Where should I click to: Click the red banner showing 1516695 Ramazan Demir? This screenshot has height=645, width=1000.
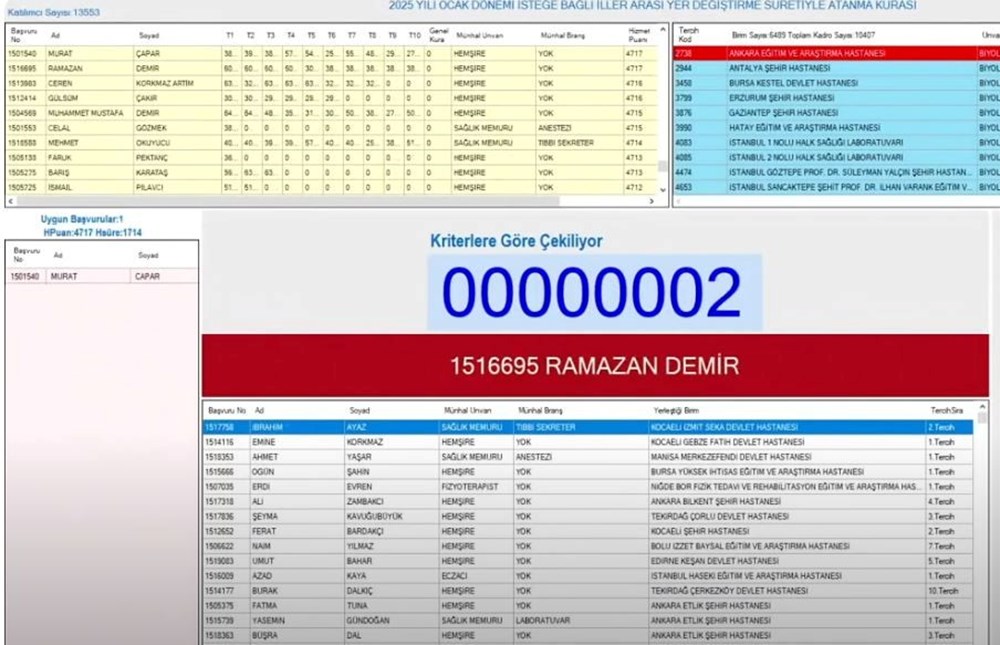click(x=594, y=365)
